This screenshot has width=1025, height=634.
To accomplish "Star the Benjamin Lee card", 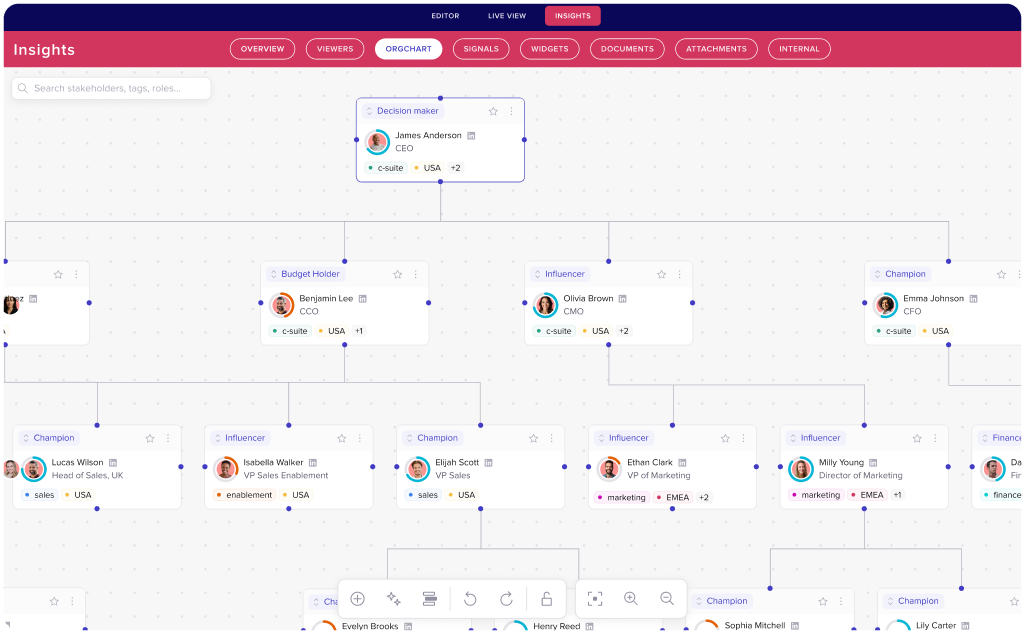I will tap(397, 275).
